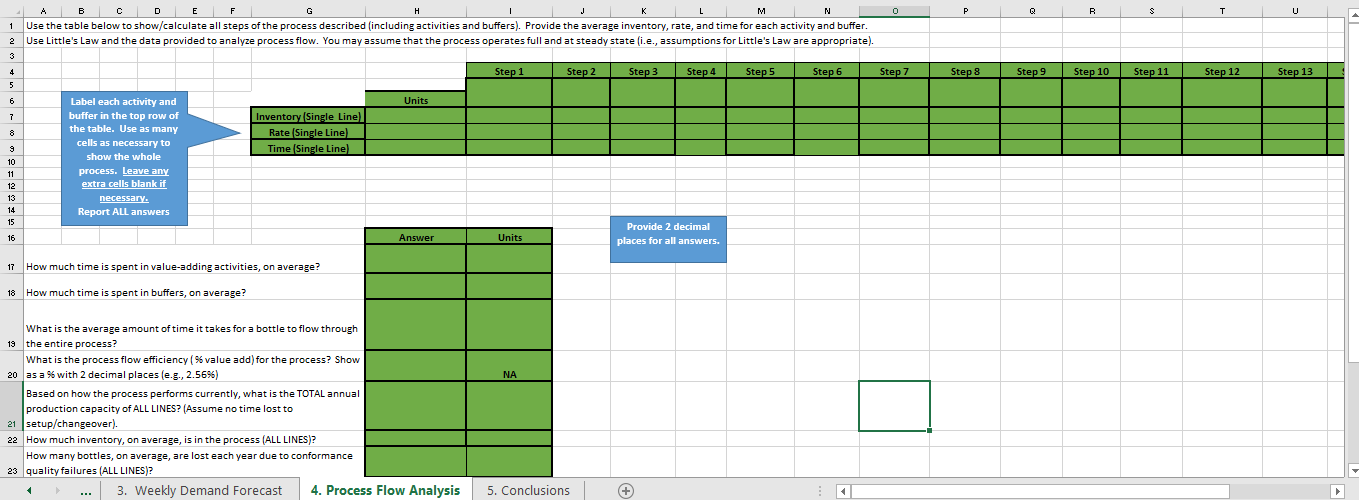This screenshot has height=500, width=1359.
Task: Click the Step 4 header cell
Action: pyautogui.click(x=701, y=71)
